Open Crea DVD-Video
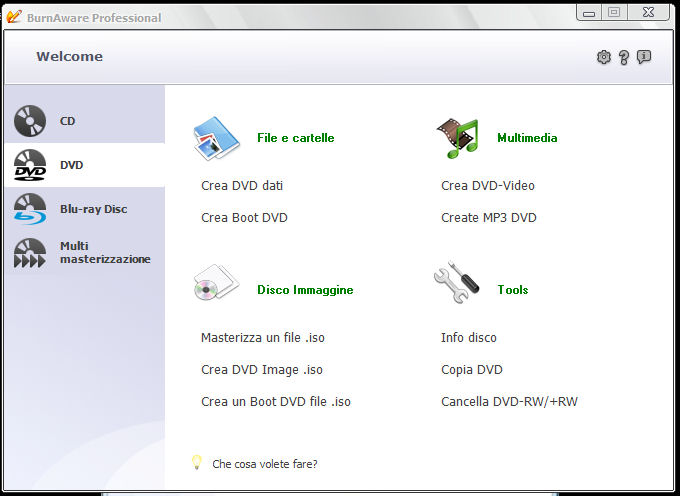 pos(488,186)
